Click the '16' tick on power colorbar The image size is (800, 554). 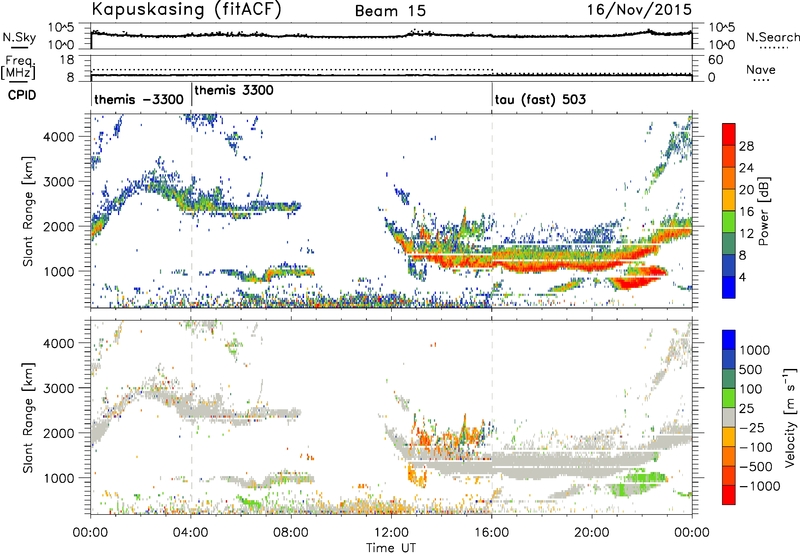pos(746,212)
